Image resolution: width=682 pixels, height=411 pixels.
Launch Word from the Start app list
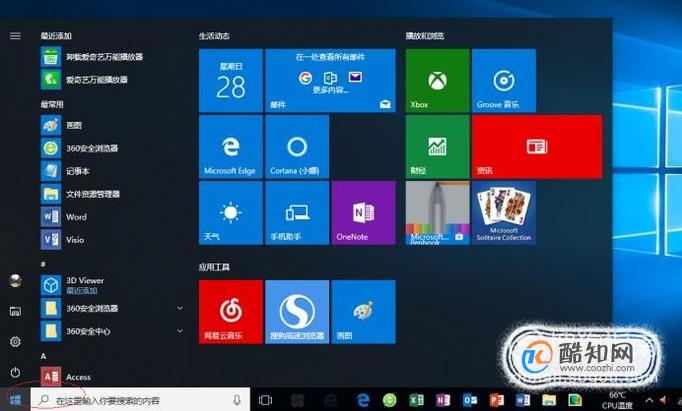point(64,217)
